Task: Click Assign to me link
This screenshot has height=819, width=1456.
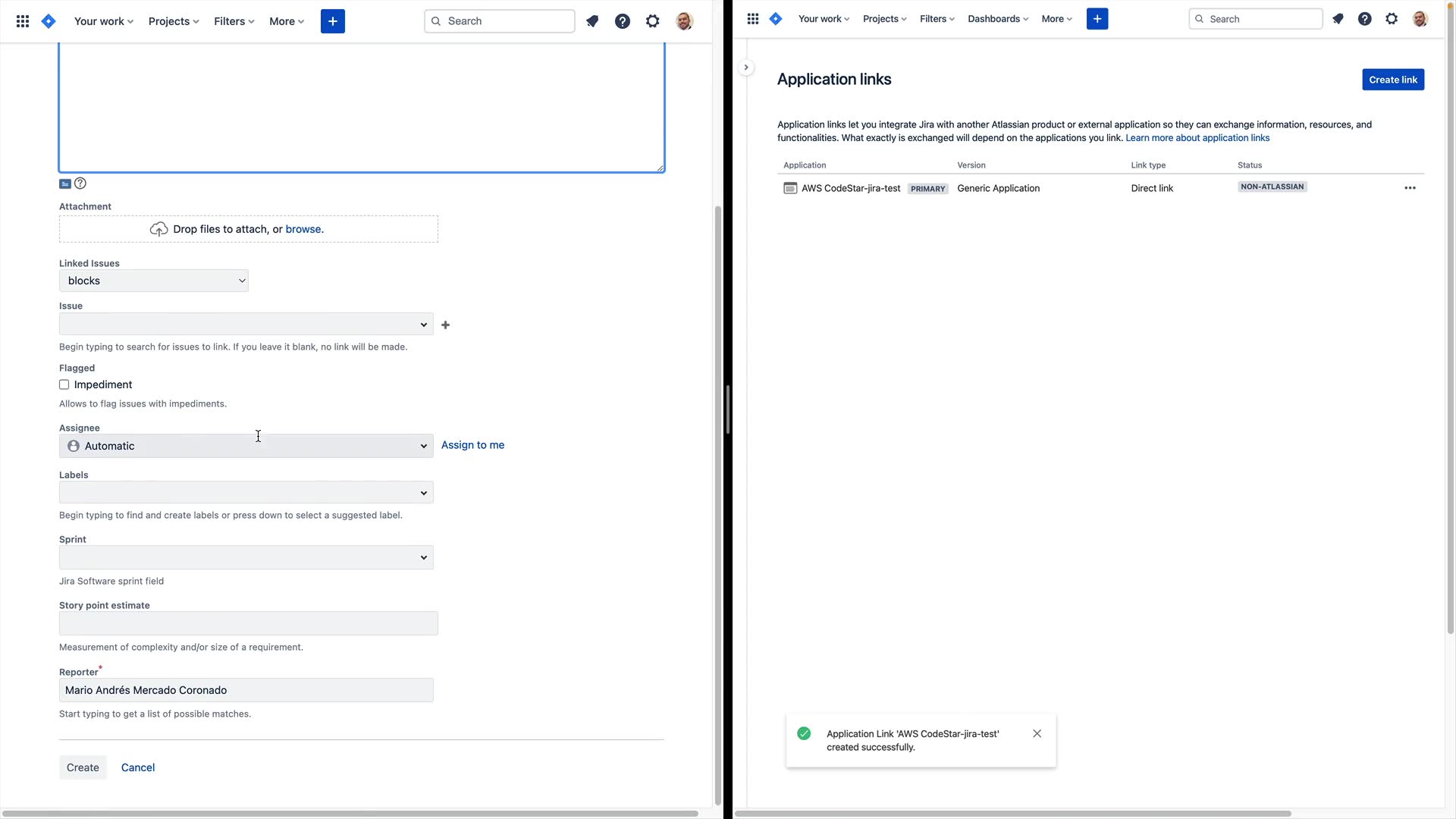Action: tap(472, 445)
